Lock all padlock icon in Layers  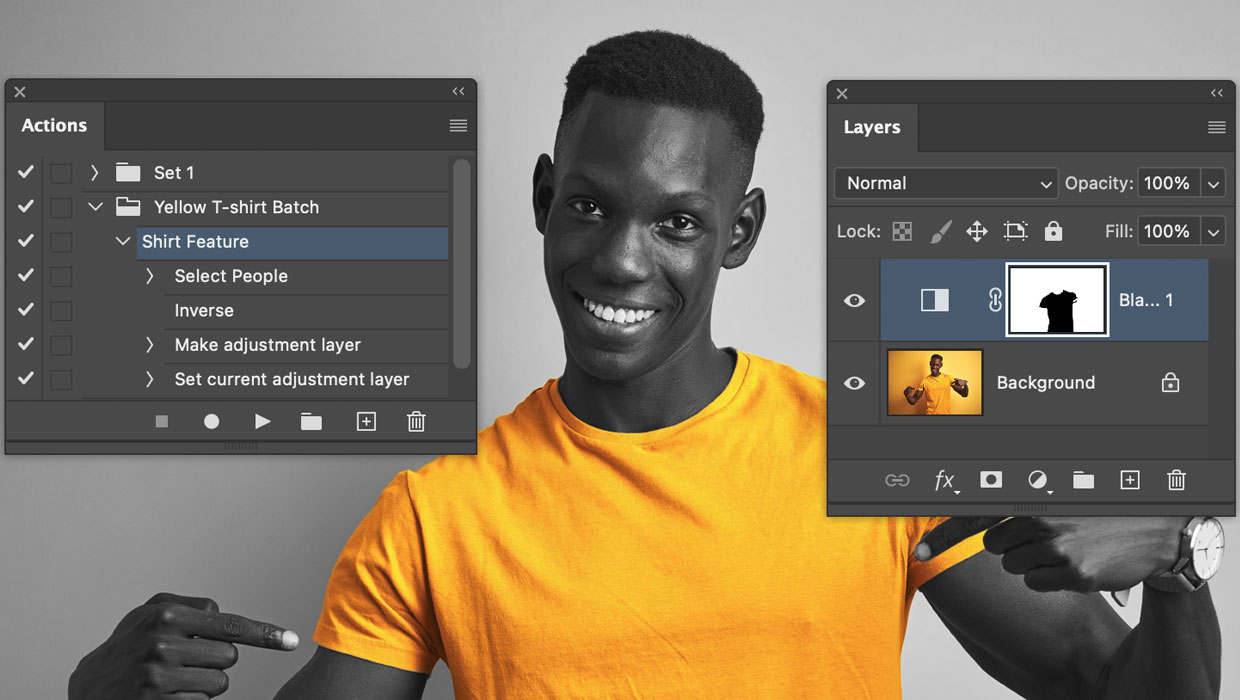pyautogui.click(x=1053, y=231)
